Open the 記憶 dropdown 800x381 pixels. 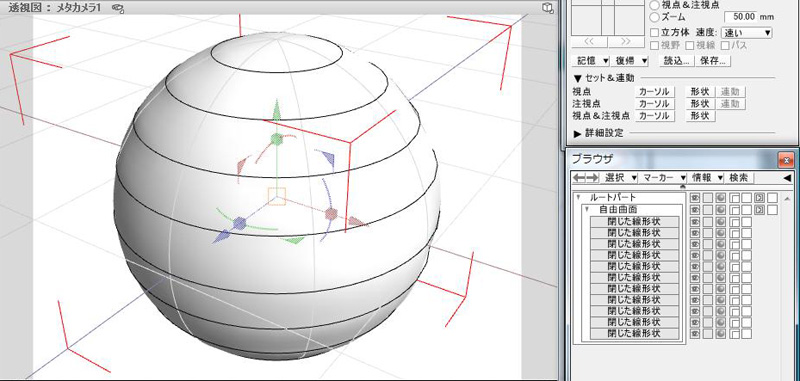tap(590, 60)
